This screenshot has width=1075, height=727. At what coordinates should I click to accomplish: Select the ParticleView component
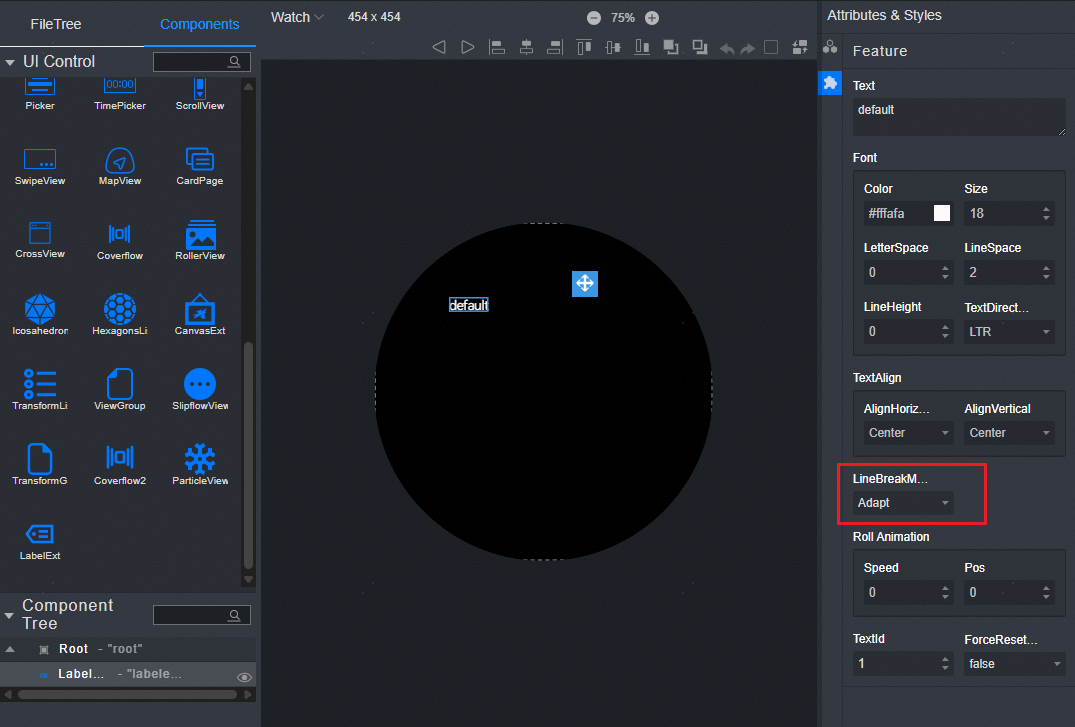tap(200, 460)
